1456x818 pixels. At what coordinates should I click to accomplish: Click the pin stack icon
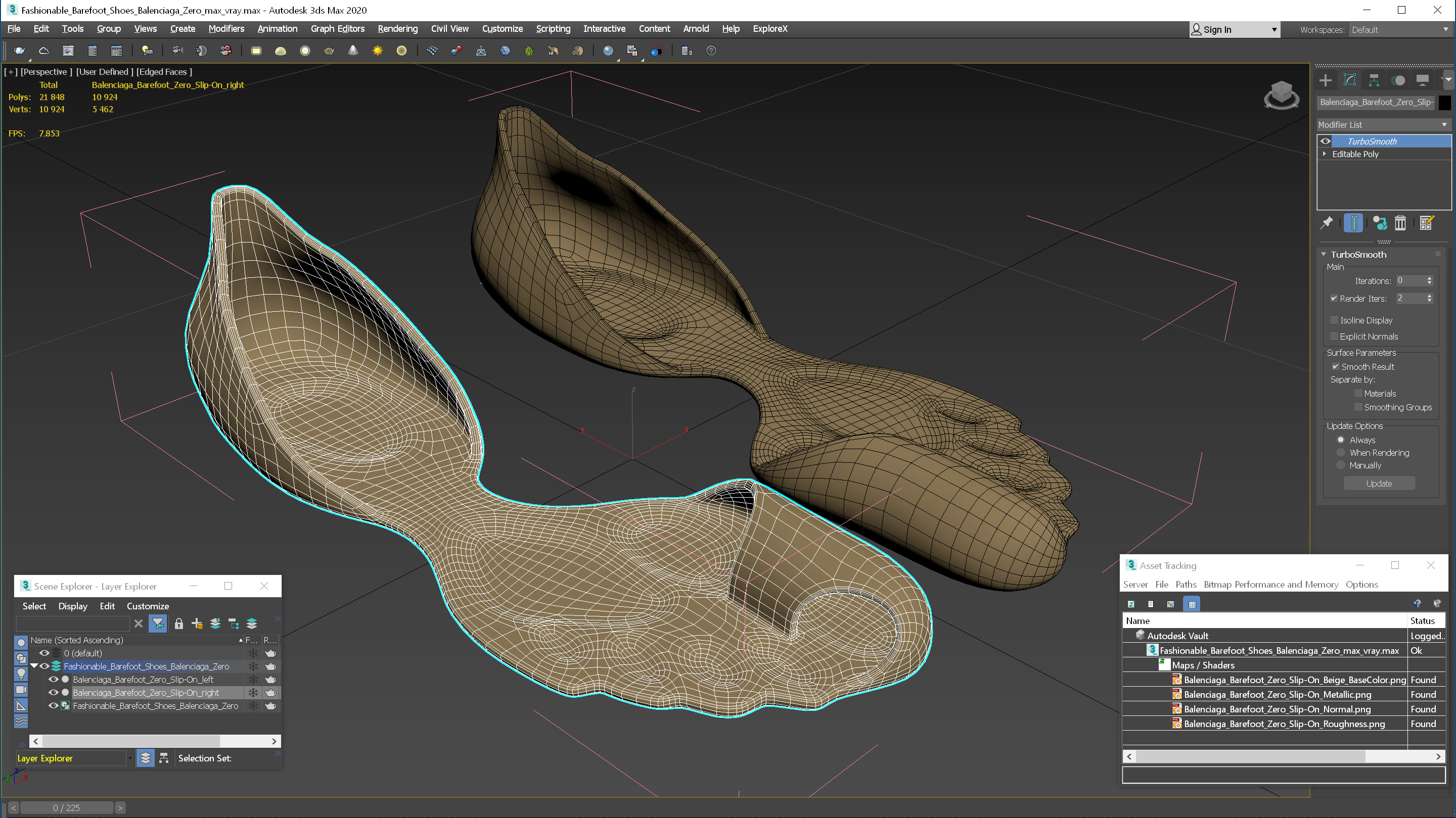point(1327,223)
